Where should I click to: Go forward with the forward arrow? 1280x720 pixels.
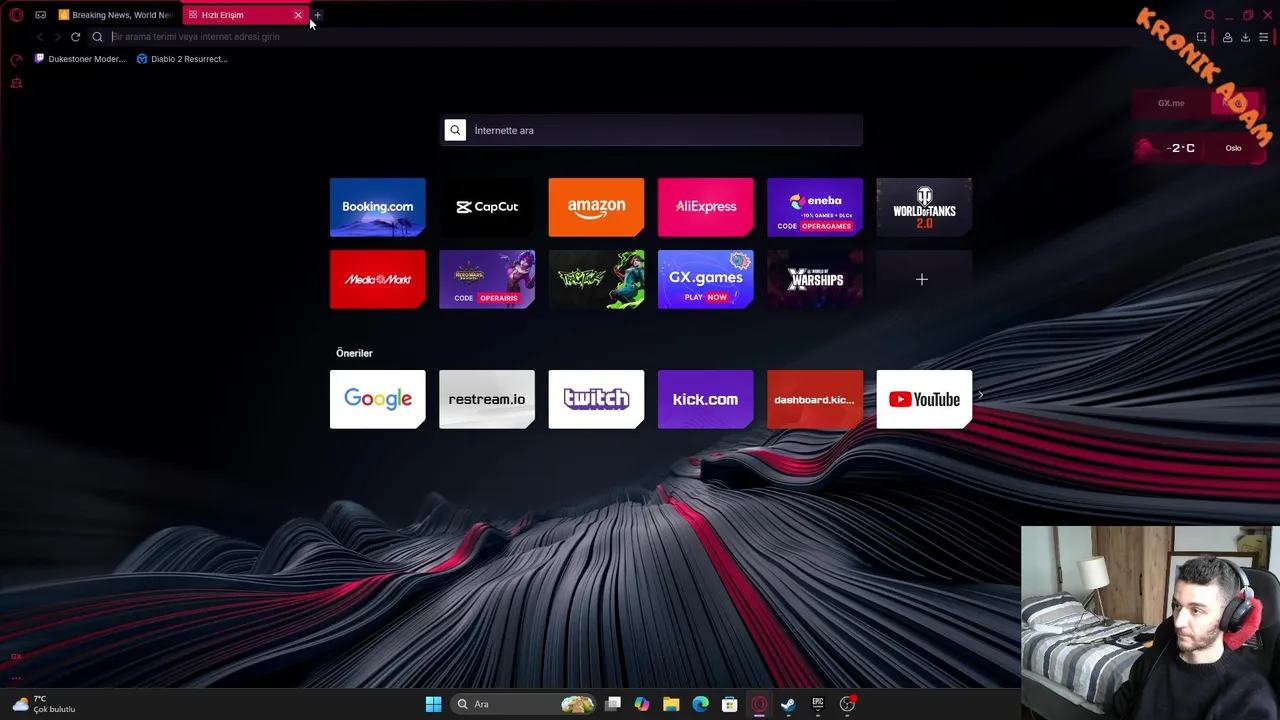coord(57,37)
